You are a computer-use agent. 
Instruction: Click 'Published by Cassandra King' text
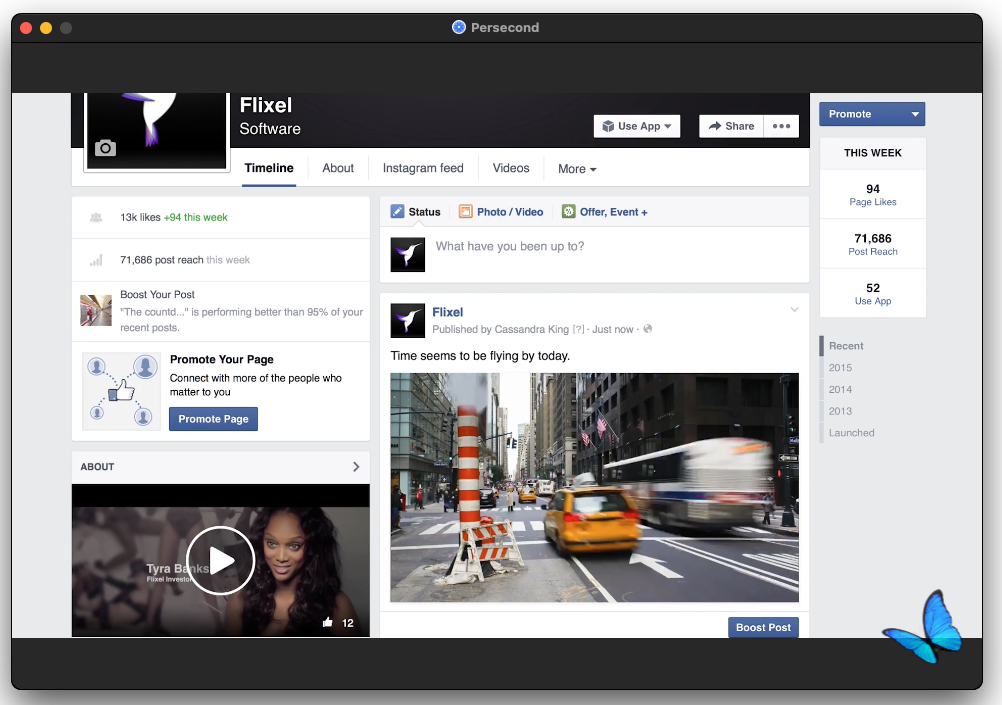point(500,329)
